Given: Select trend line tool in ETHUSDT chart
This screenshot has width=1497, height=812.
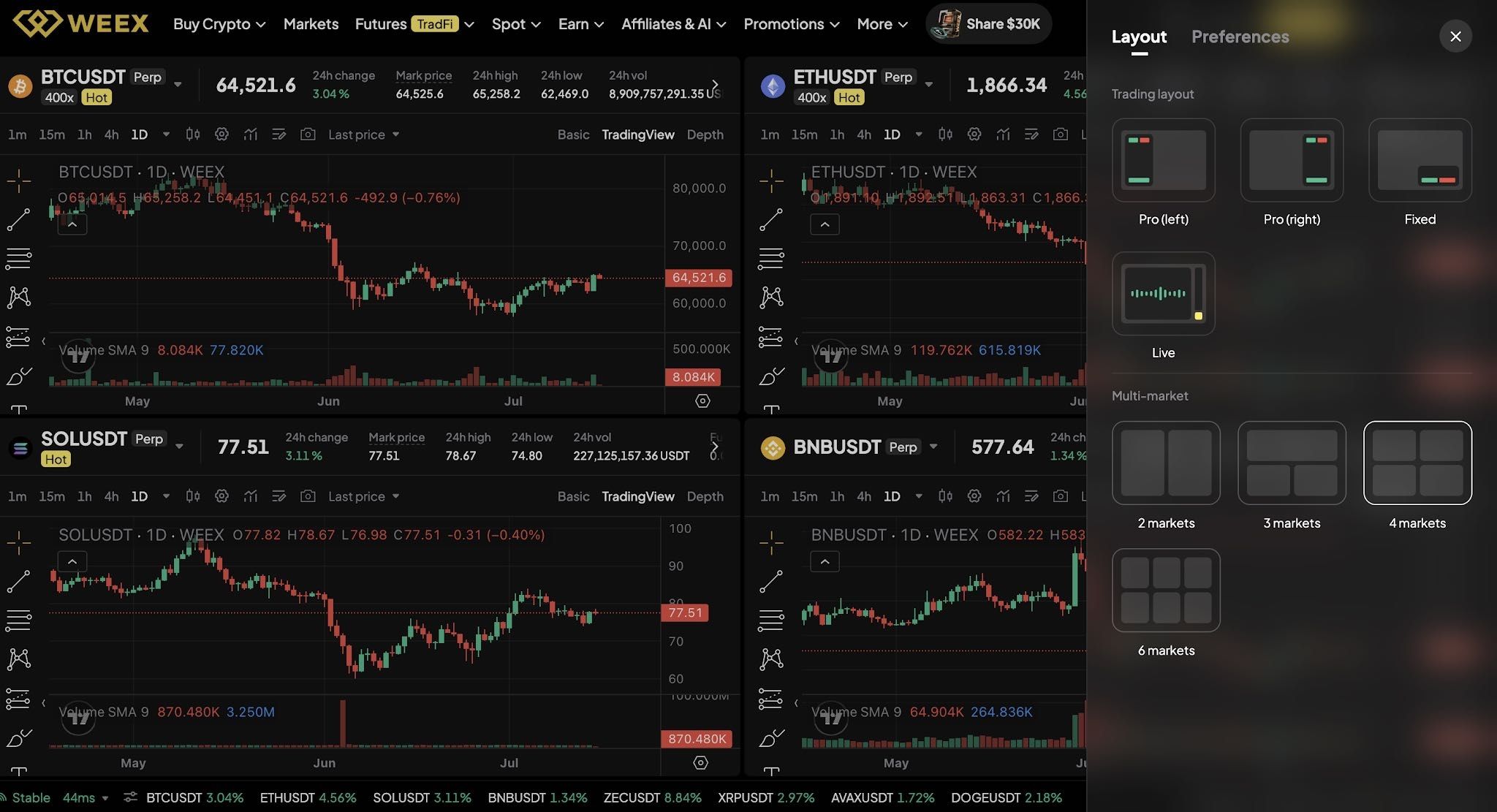Looking at the screenshot, I should [x=771, y=219].
